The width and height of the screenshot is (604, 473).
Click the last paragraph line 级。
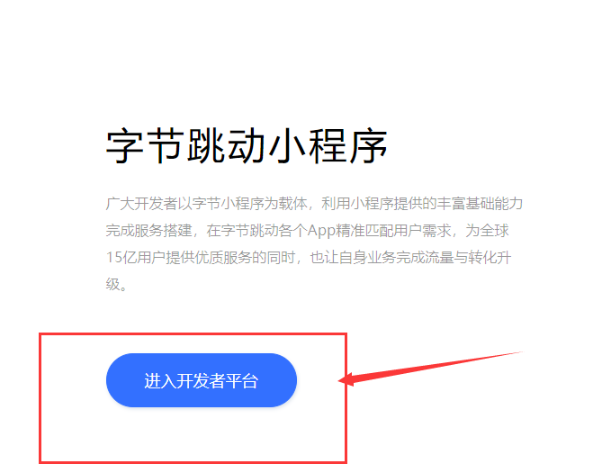point(116,284)
